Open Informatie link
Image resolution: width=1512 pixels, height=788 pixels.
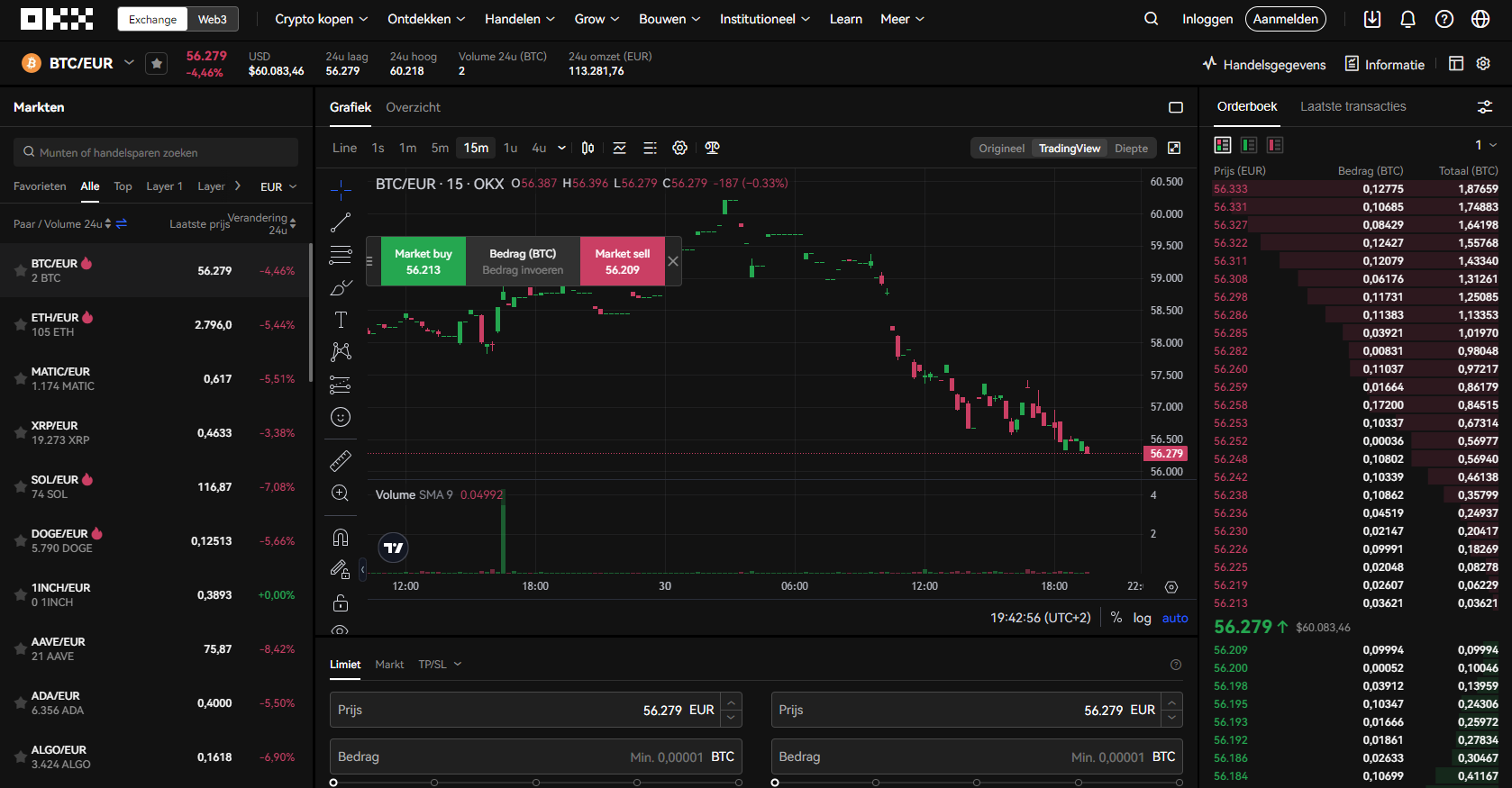tap(1385, 64)
